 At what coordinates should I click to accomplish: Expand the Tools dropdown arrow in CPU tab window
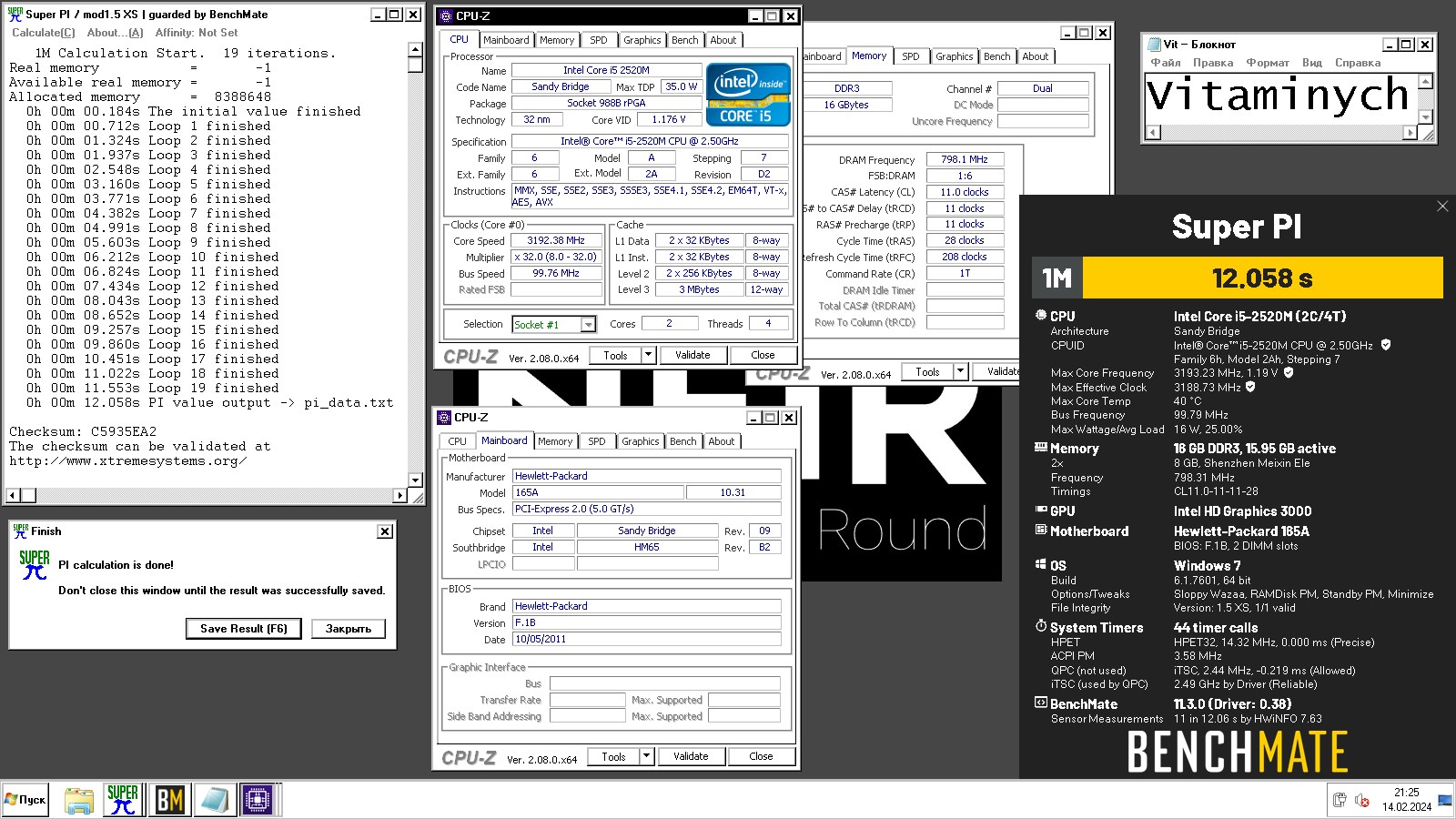tap(648, 355)
